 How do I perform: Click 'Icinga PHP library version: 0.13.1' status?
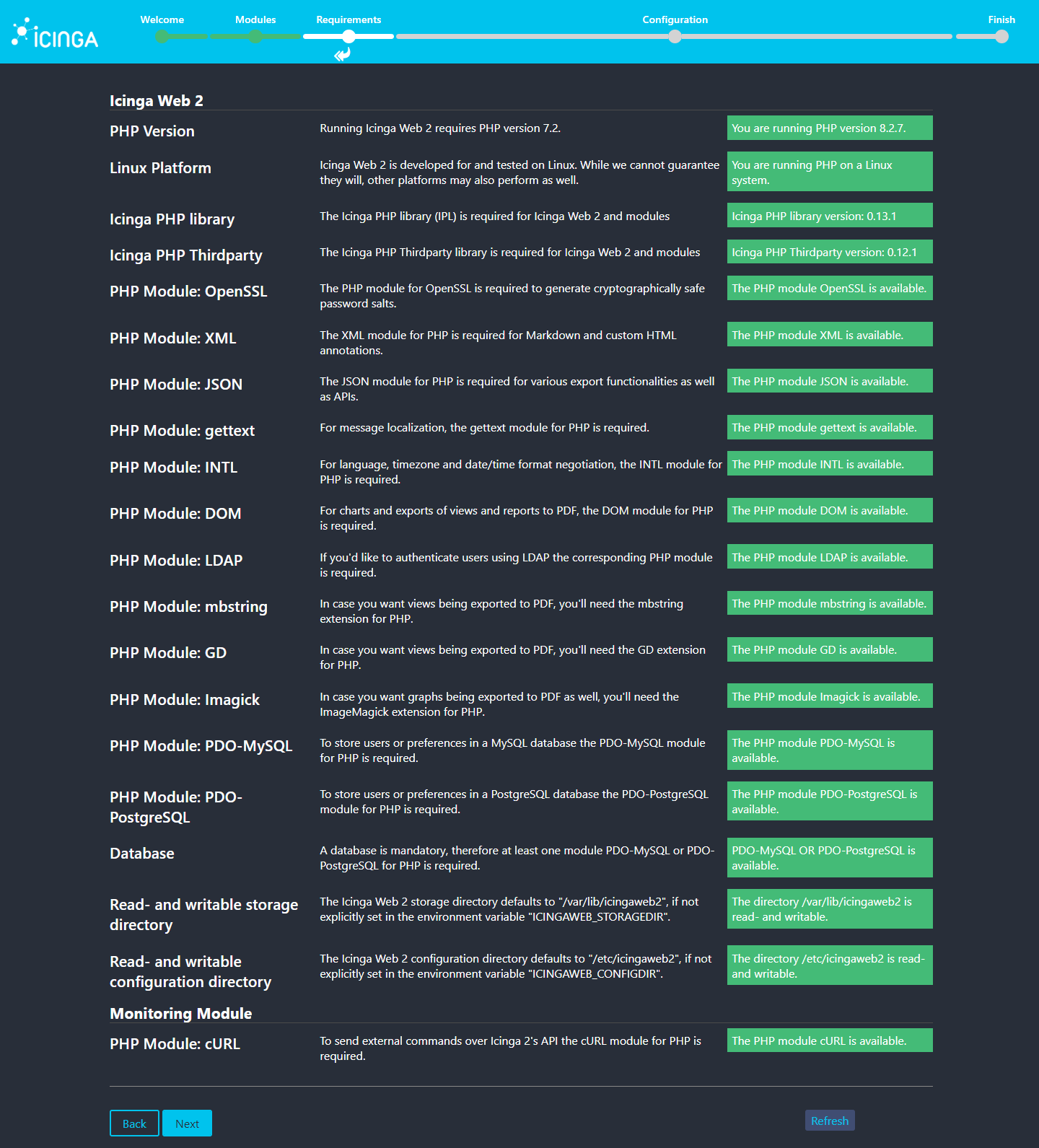click(x=830, y=215)
